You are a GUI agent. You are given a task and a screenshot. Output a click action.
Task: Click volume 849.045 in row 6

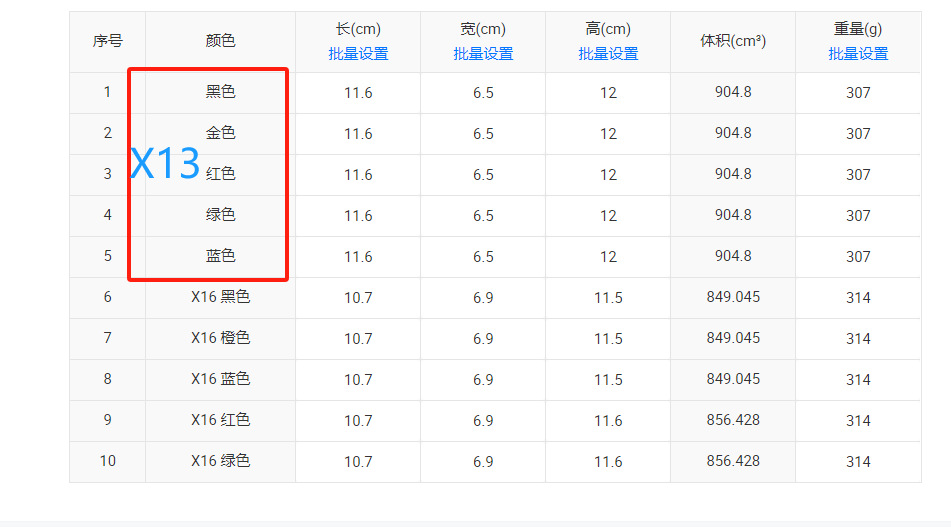point(733,297)
